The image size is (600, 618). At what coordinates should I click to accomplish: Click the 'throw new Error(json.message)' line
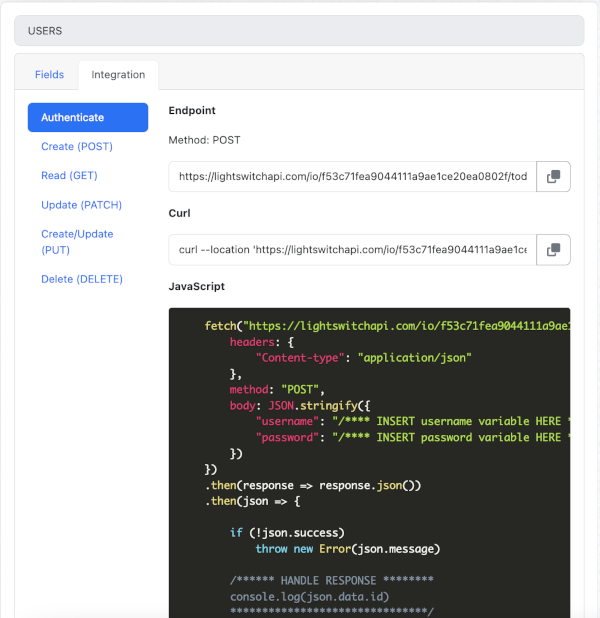point(348,549)
